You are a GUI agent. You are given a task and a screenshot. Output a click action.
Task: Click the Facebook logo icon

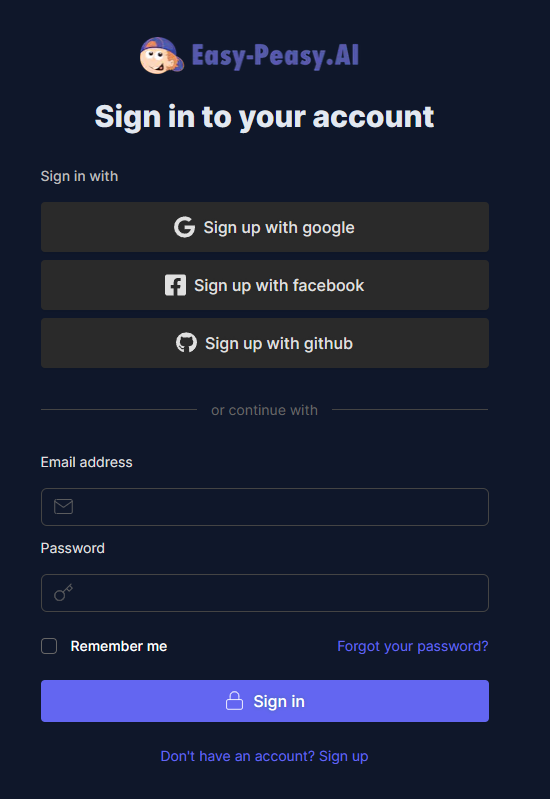click(x=175, y=285)
